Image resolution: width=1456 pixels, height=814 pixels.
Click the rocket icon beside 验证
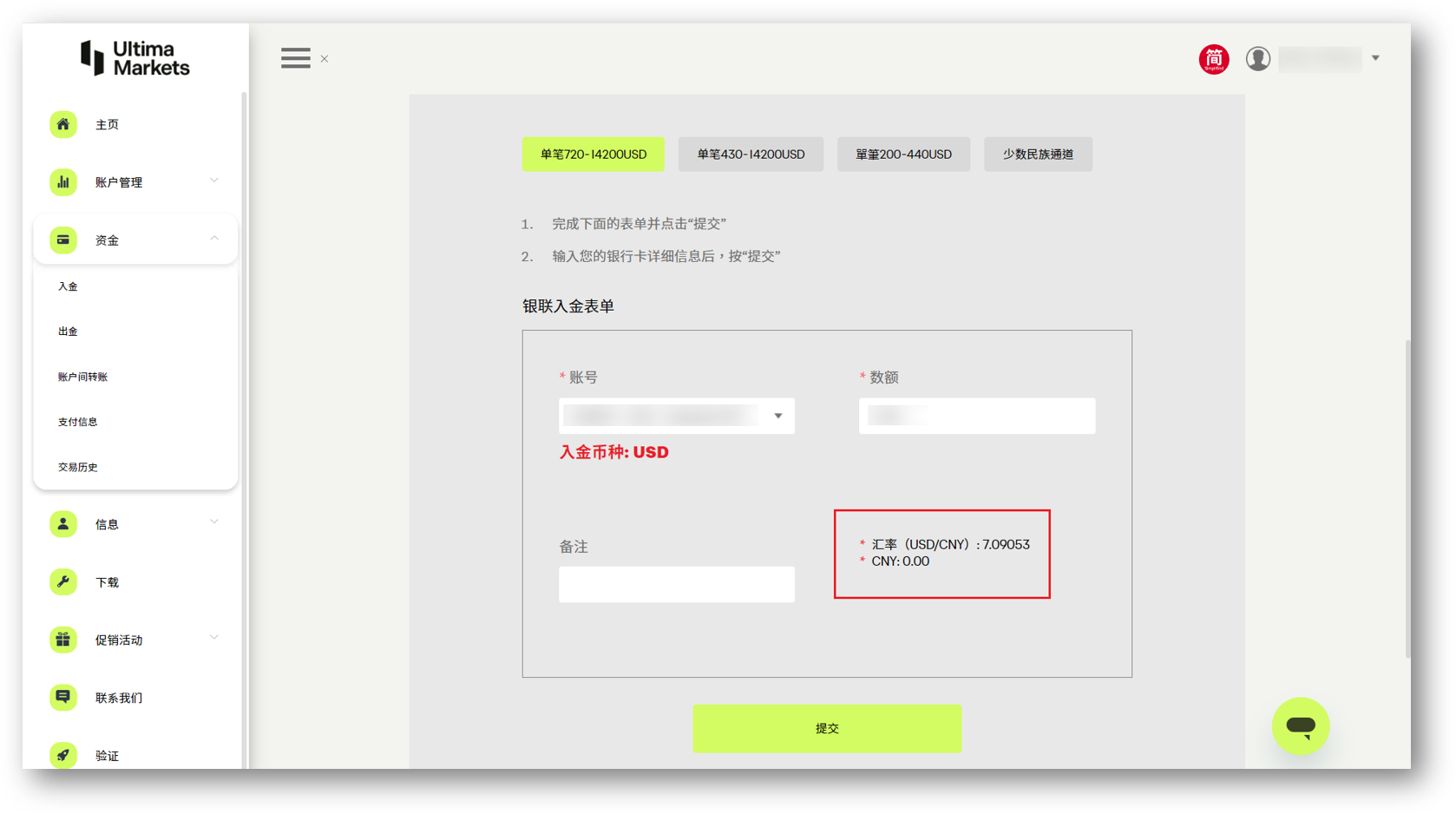pyautogui.click(x=63, y=755)
